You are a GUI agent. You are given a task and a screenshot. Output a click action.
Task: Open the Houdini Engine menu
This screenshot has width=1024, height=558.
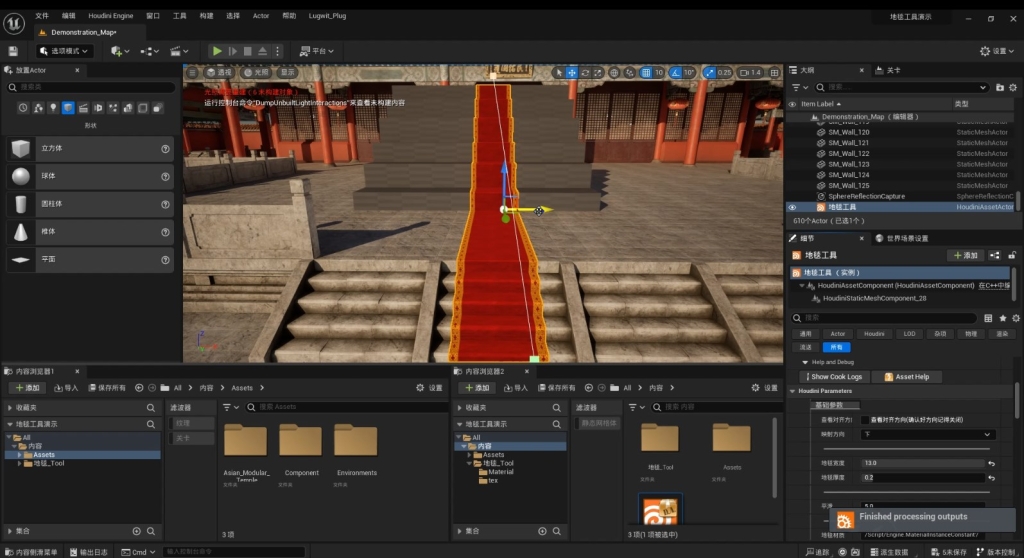coord(110,16)
